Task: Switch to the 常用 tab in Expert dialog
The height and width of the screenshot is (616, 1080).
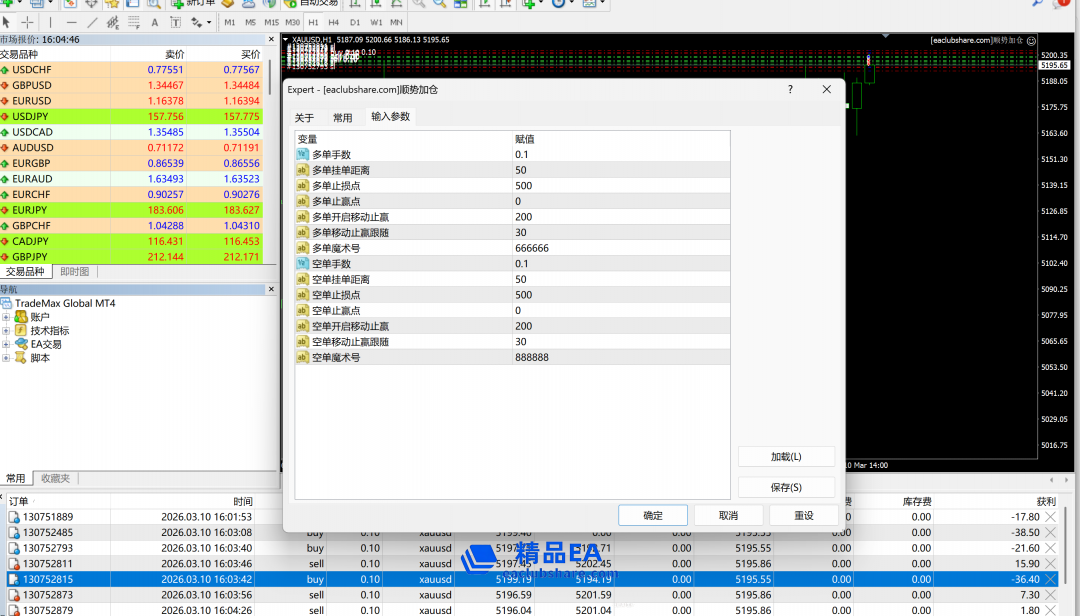Action: coord(342,117)
